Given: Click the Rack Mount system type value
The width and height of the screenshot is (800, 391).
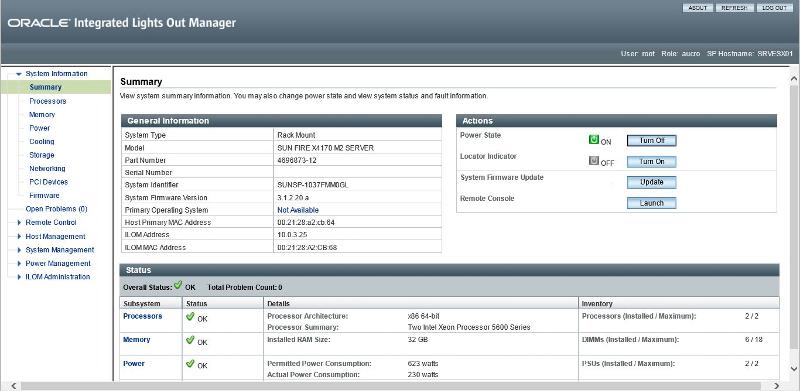Looking at the screenshot, I should 296,135.
